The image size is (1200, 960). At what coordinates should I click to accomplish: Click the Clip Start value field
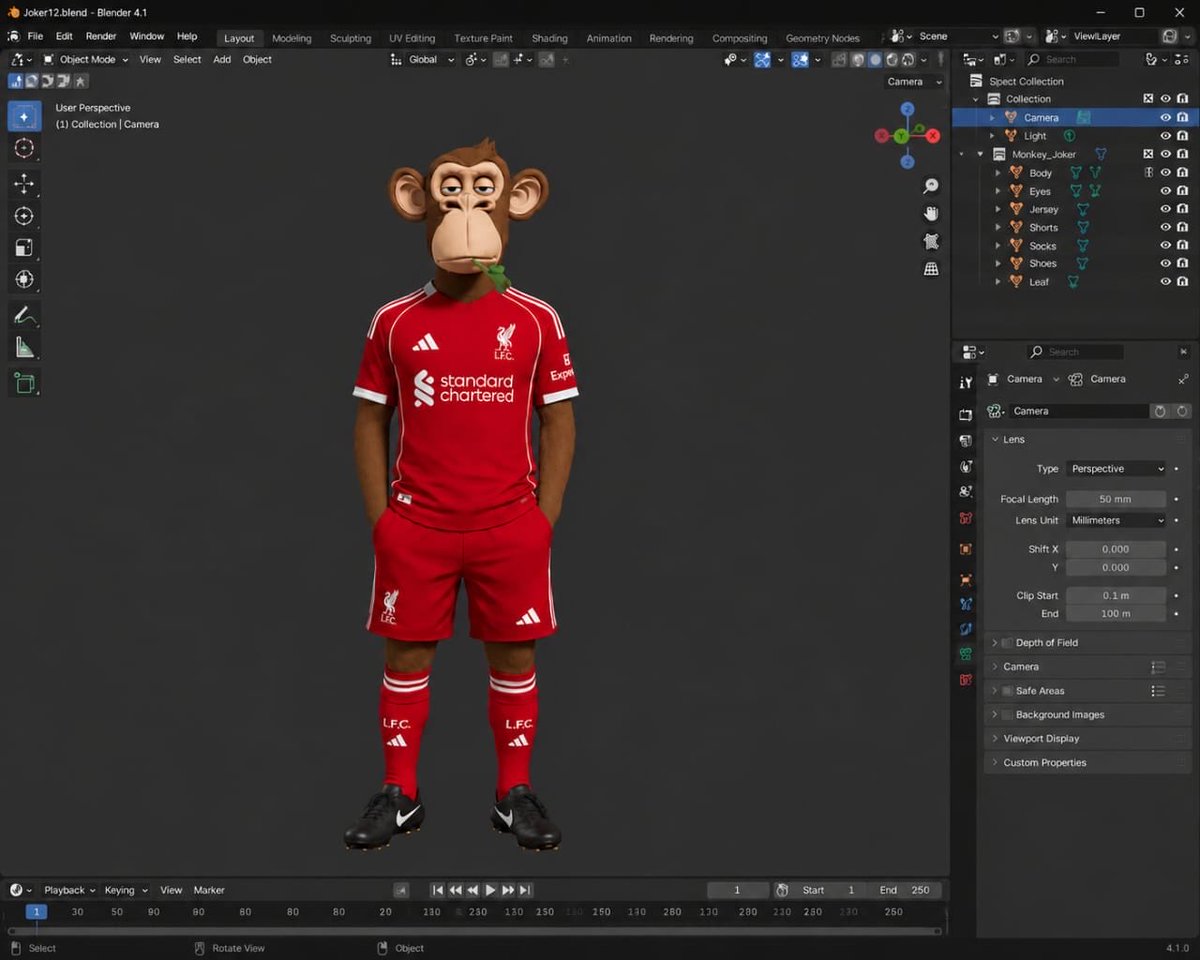point(1116,596)
